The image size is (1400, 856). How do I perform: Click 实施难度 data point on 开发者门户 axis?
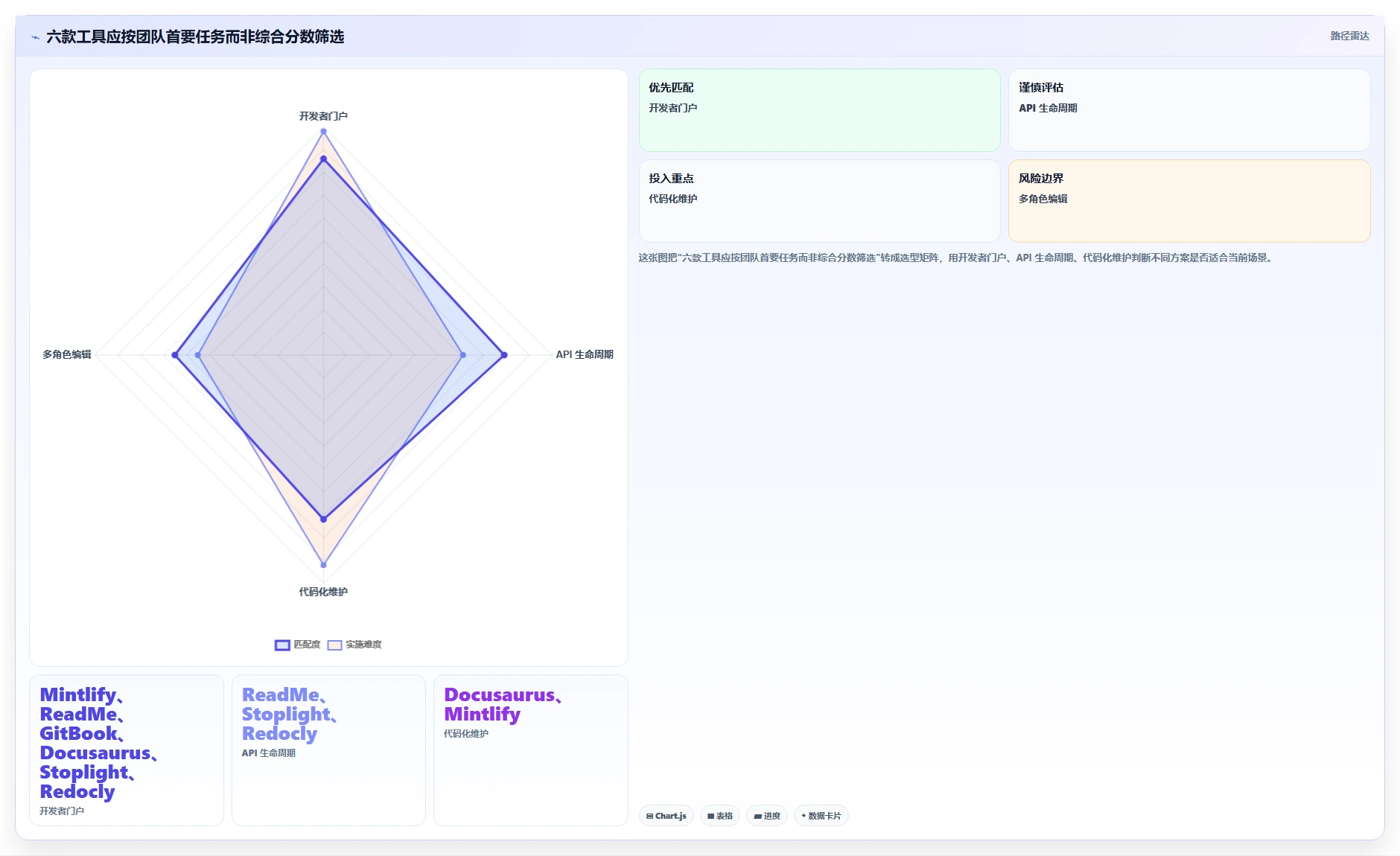pos(323,131)
